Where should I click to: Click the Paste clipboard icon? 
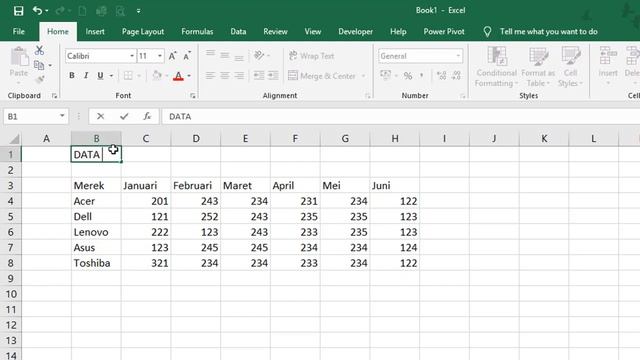pos(19,57)
